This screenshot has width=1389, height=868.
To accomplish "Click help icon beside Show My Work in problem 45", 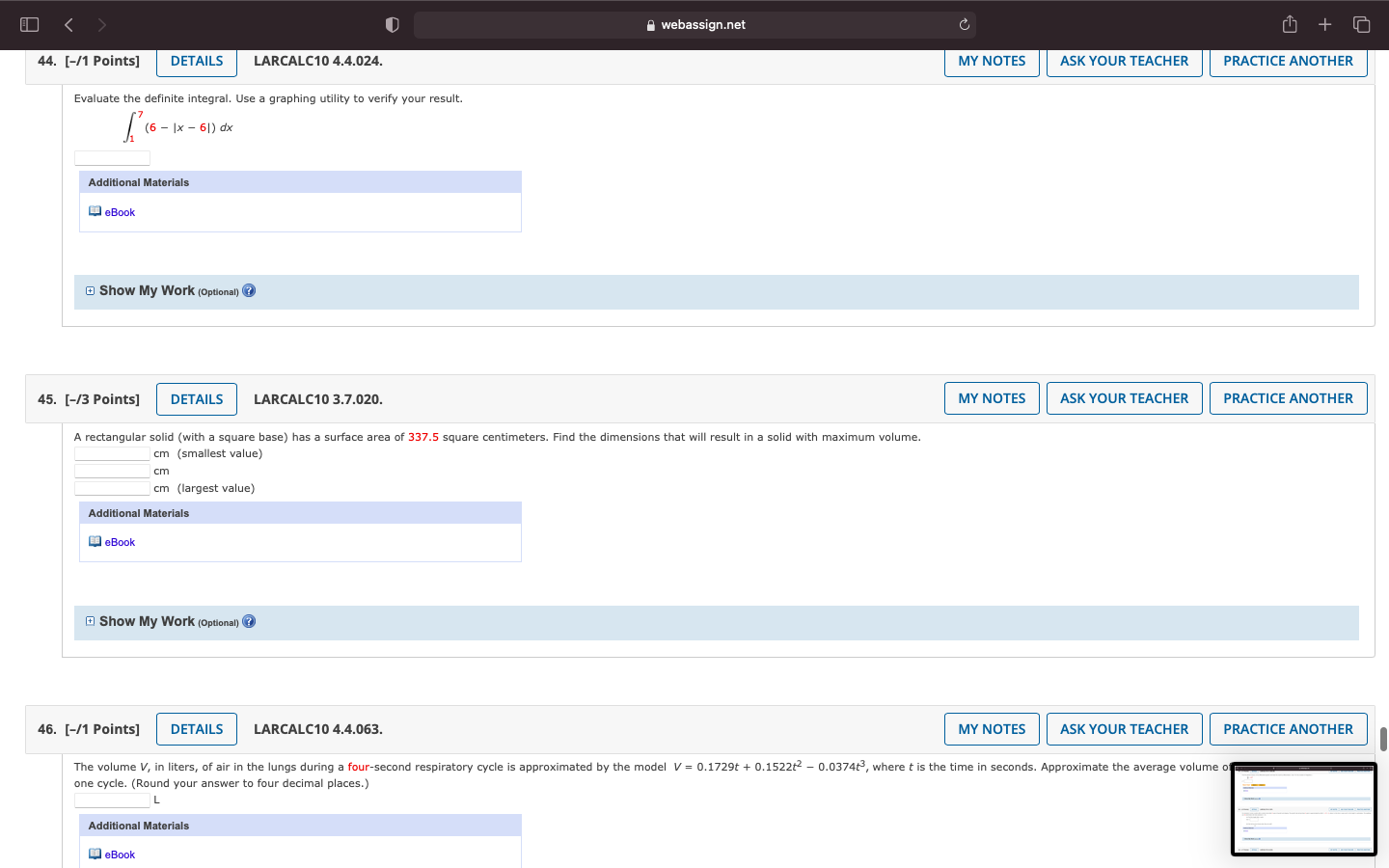I will point(249,620).
